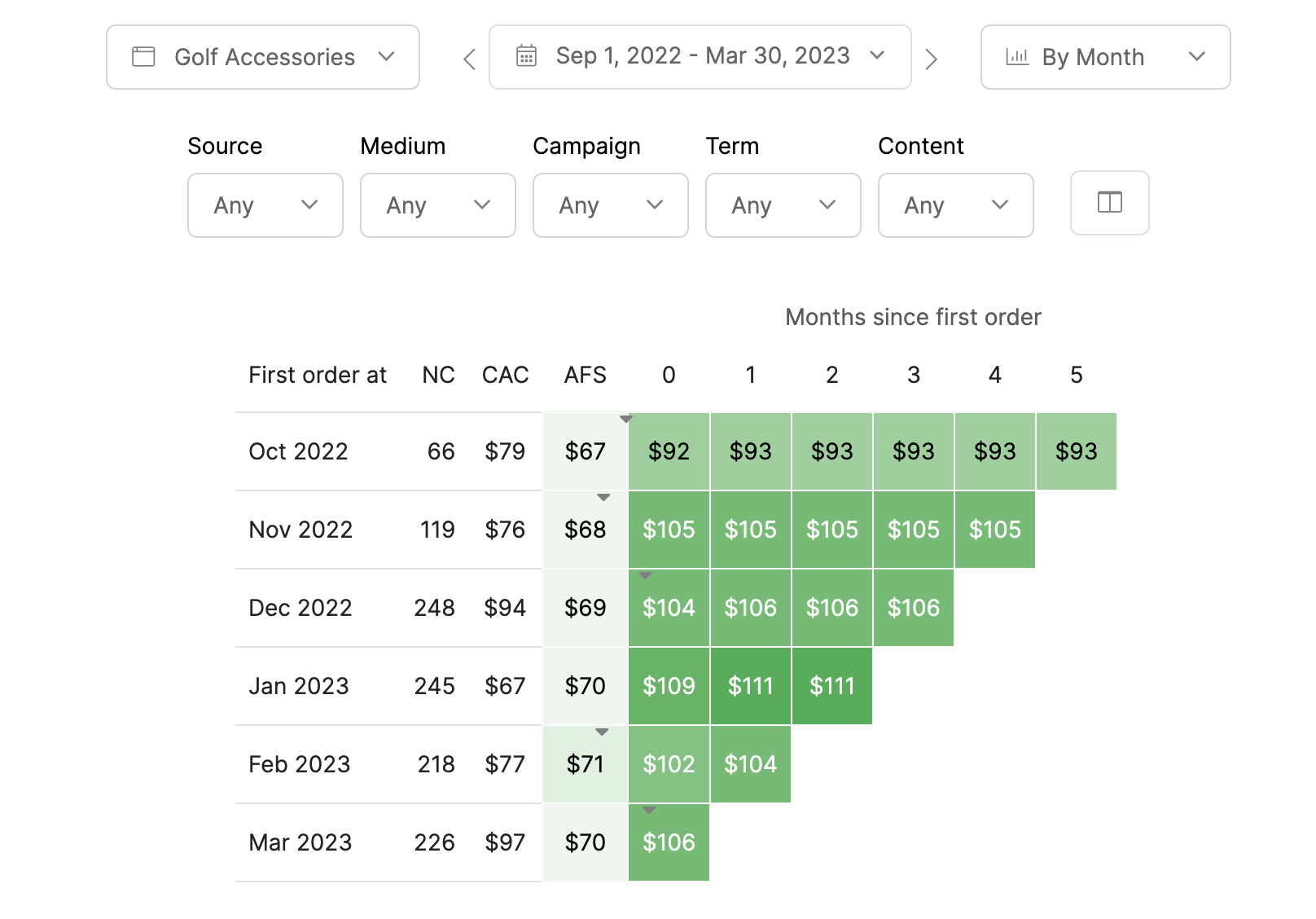Select the Oct 2022 month 5 $93 cell
1316x919 pixels.
pyautogui.click(x=1076, y=451)
